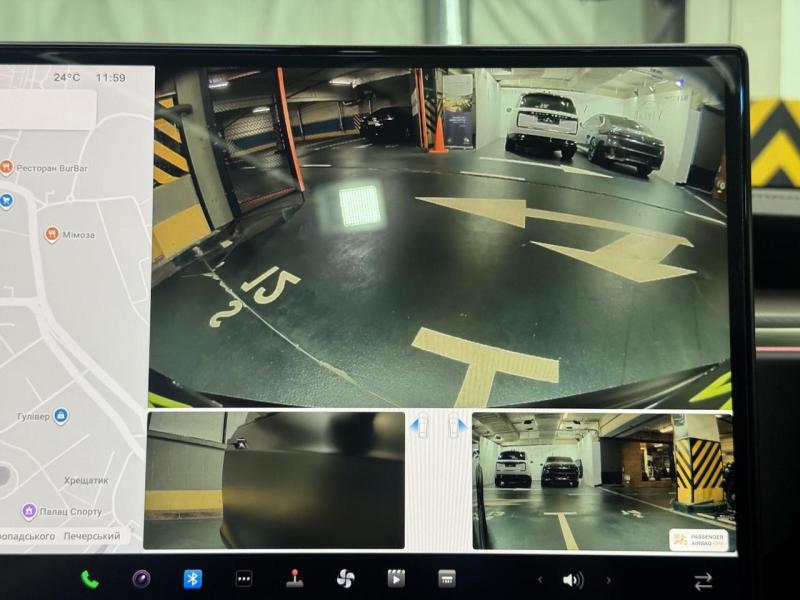Launch Arcade via the joystick icon
The height and width of the screenshot is (600, 800).
point(293,577)
